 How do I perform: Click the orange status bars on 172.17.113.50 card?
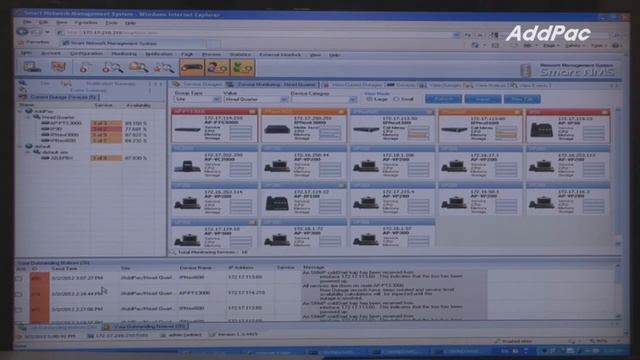pos(418,133)
